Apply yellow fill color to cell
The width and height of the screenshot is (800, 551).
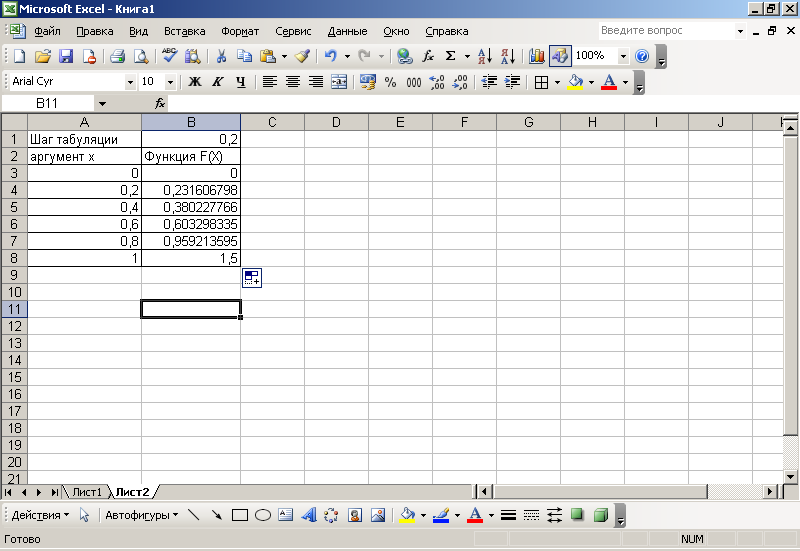(575, 82)
